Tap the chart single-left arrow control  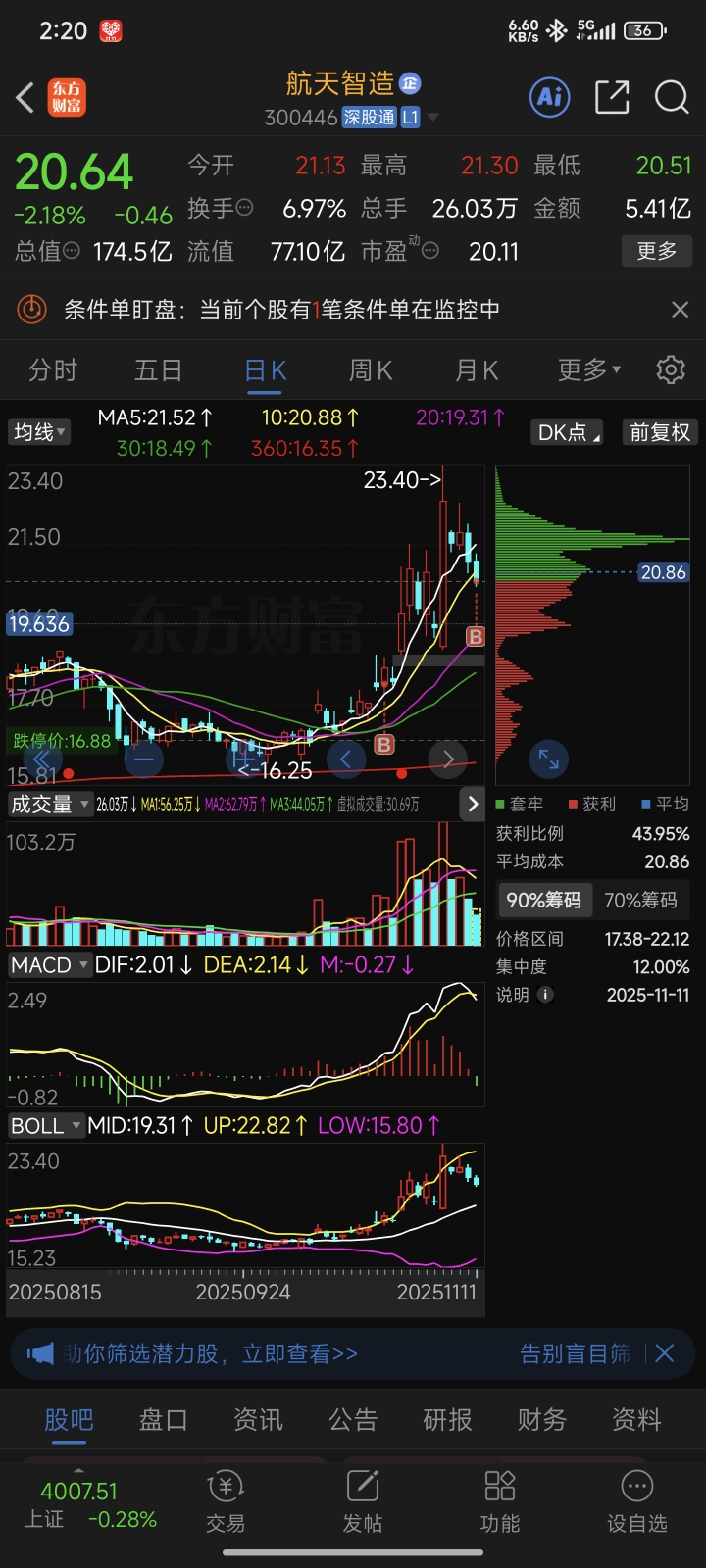point(345,759)
